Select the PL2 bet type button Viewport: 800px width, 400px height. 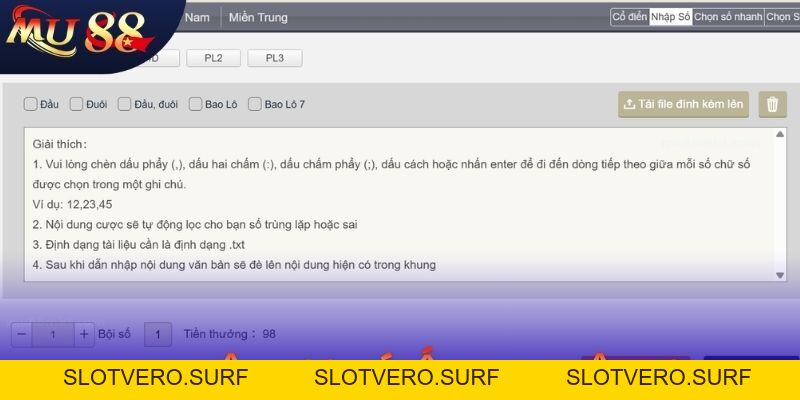213,58
